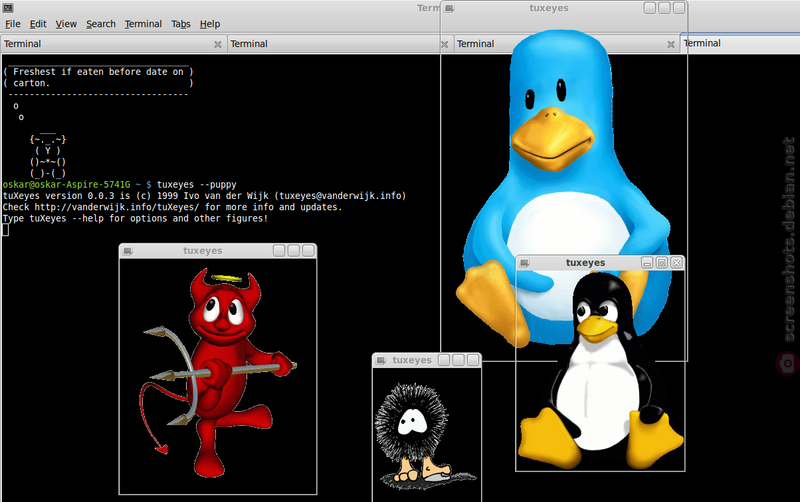Open the File menu
800x502 pixels.
(13, 24)
